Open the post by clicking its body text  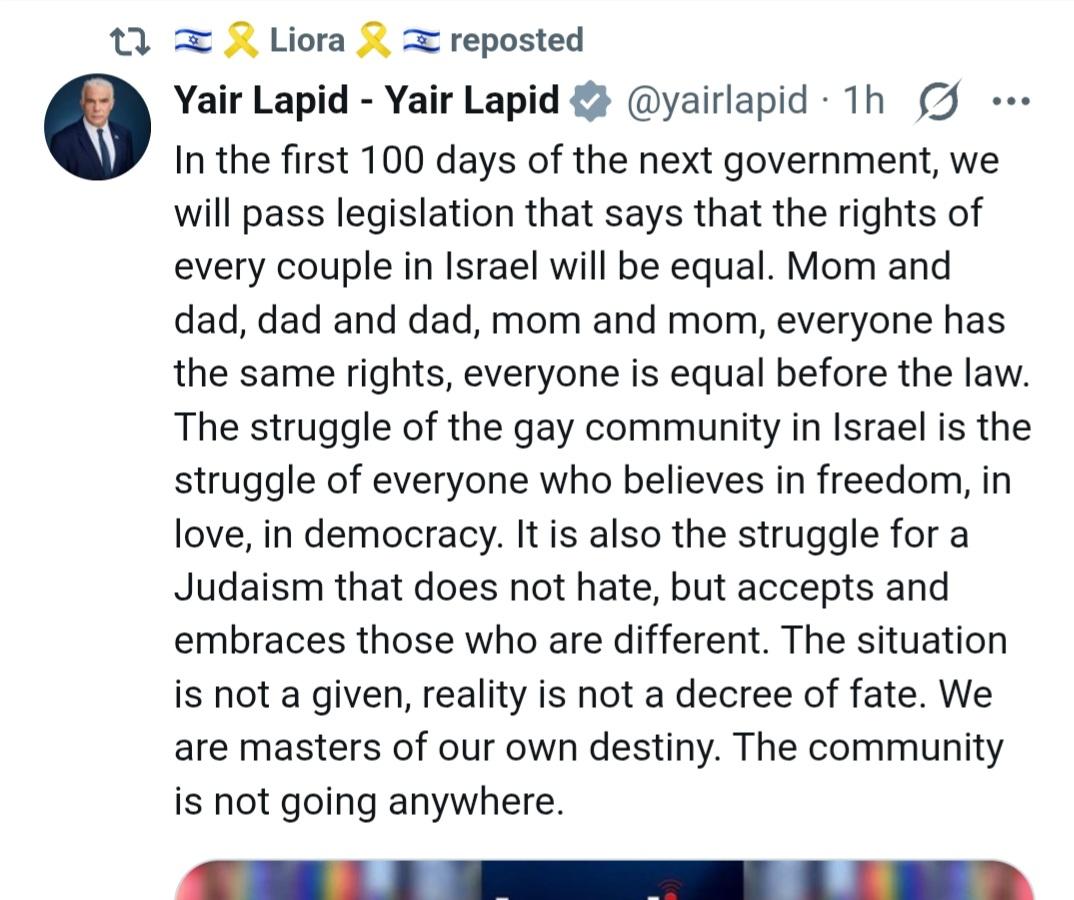602,480
